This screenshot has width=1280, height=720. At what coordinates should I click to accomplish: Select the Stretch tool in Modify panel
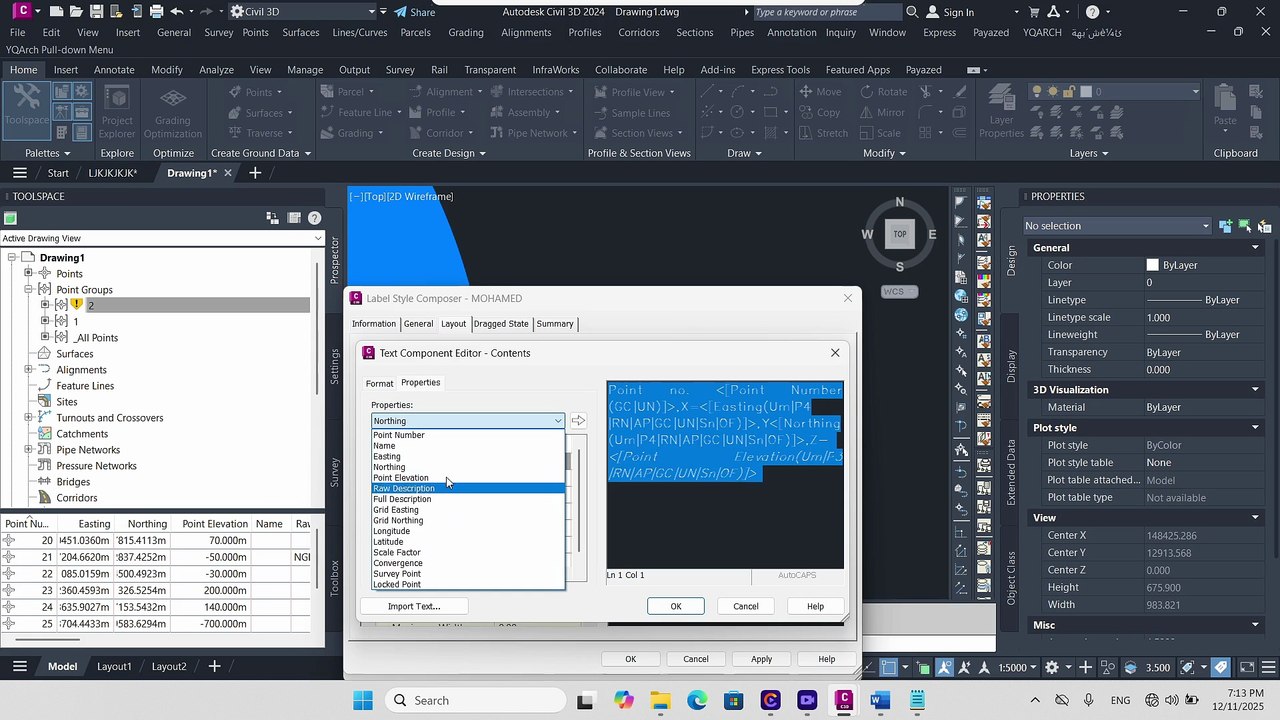[822, 133]
